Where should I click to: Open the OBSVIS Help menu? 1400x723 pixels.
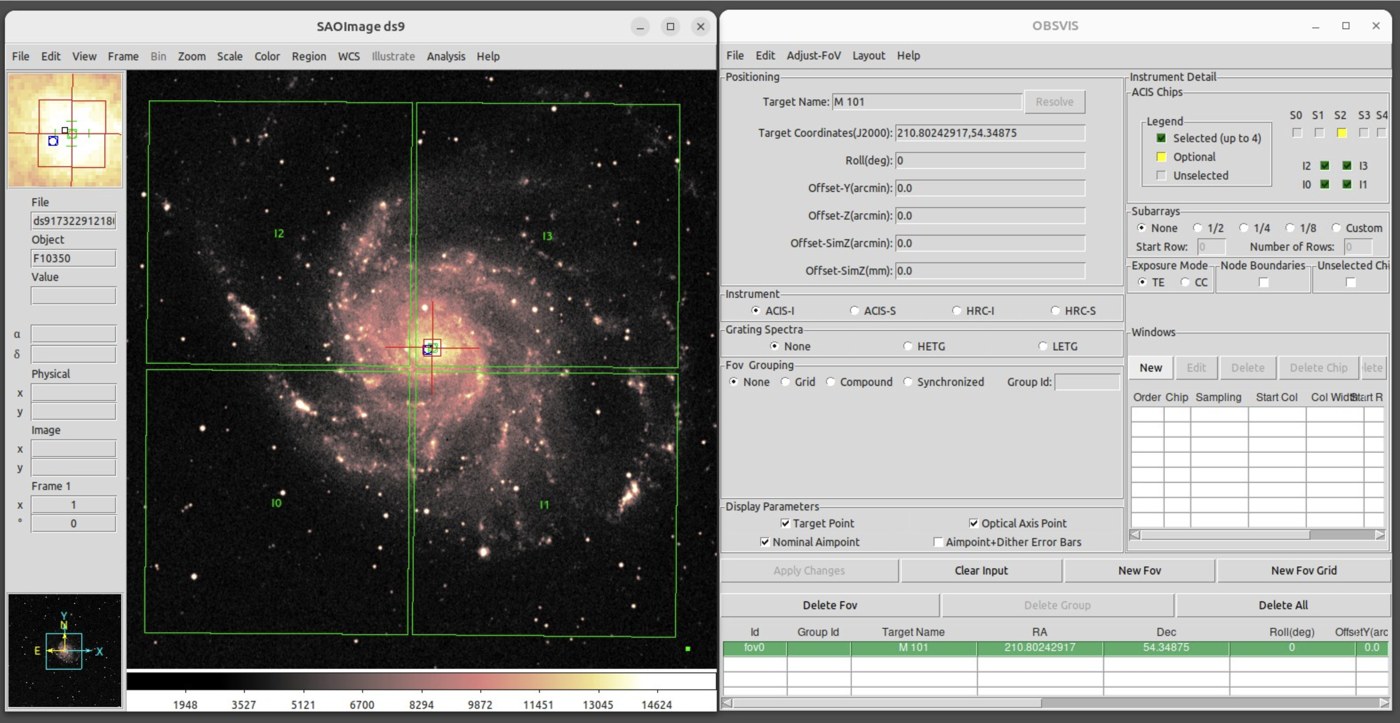(x=908, y=55)
